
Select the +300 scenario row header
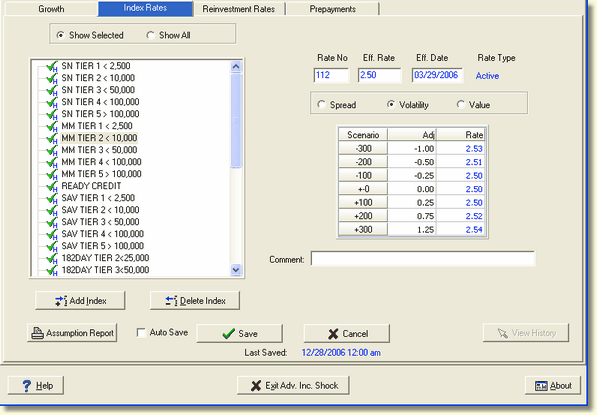(363, 230)
